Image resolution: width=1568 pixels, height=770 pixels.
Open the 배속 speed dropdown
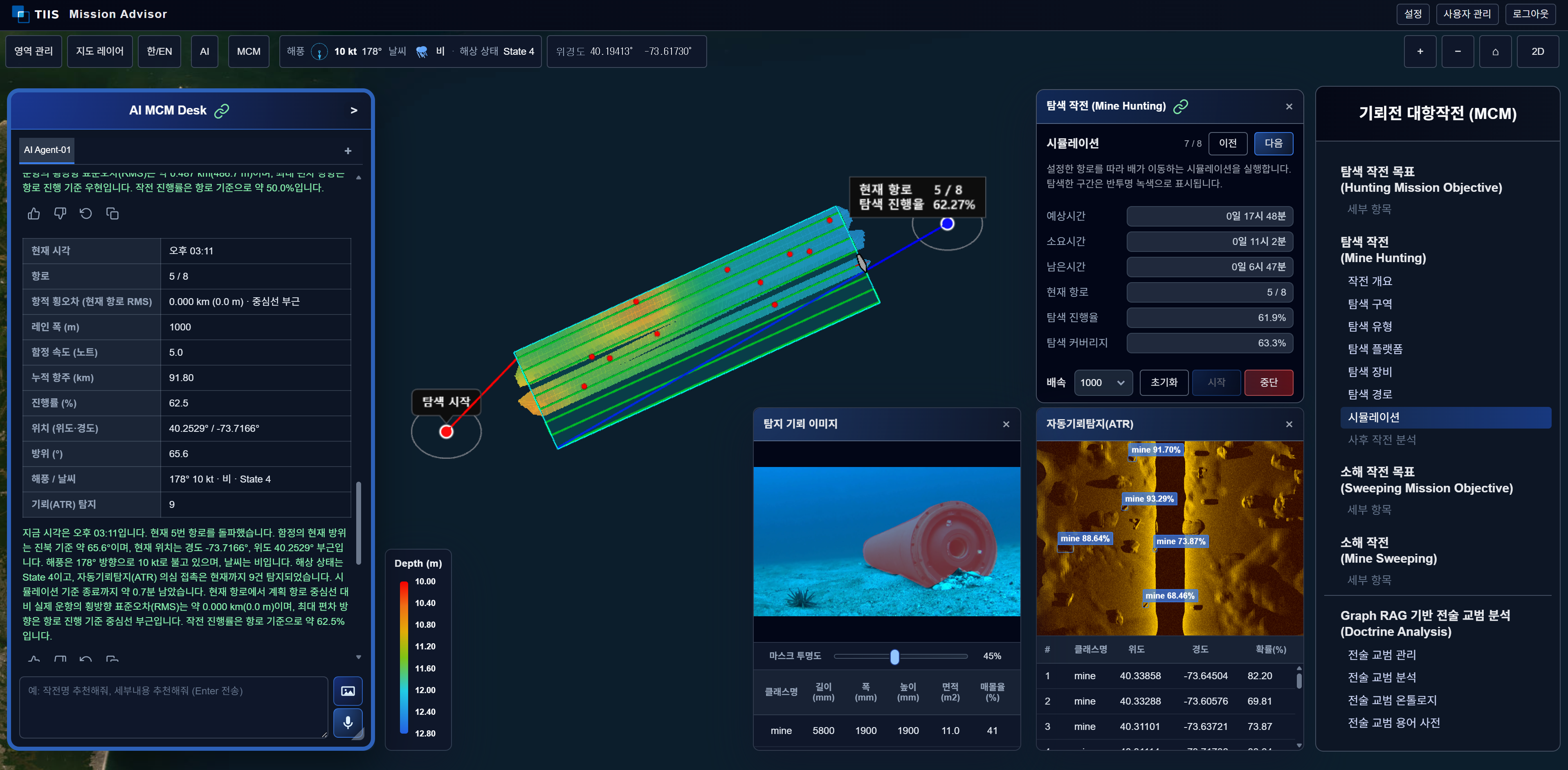(1102, 382)
